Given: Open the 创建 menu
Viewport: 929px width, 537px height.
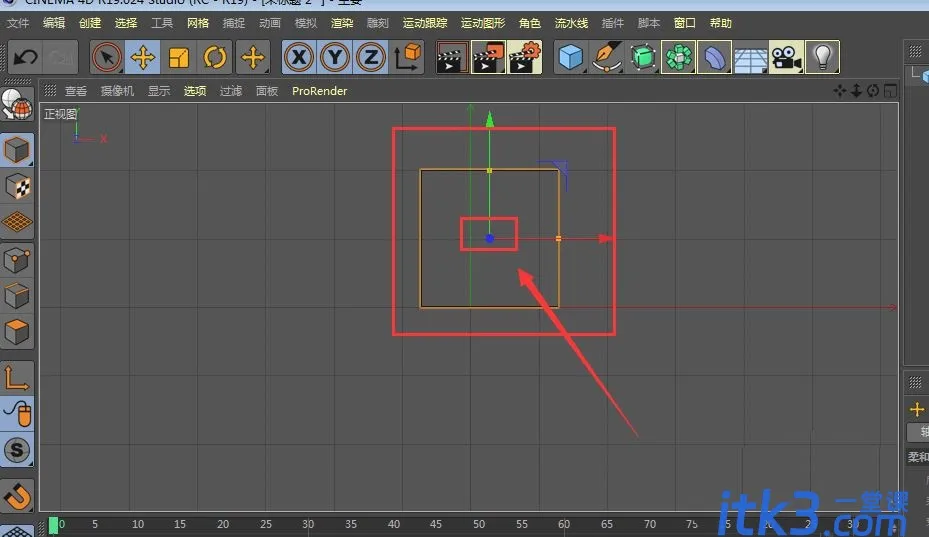Looking at the screenshot, I should pyautogui.click(x=90, y=23).
